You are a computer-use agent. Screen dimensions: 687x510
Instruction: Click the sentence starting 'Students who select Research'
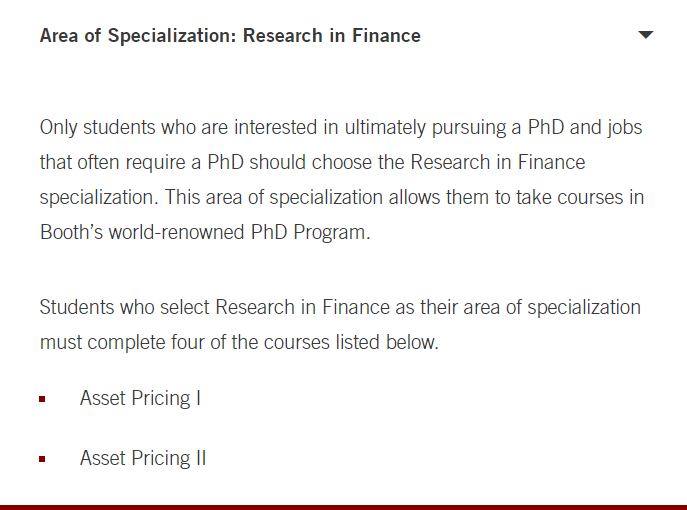(x=340, y=324)
